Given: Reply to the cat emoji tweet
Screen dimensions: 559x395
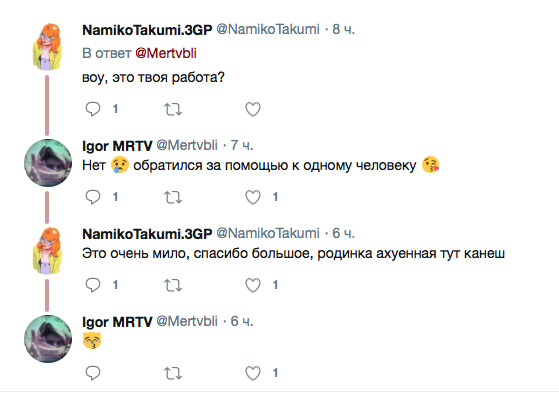Looking at the screenshot, I should pyautogui.click(x=93, y=373).
